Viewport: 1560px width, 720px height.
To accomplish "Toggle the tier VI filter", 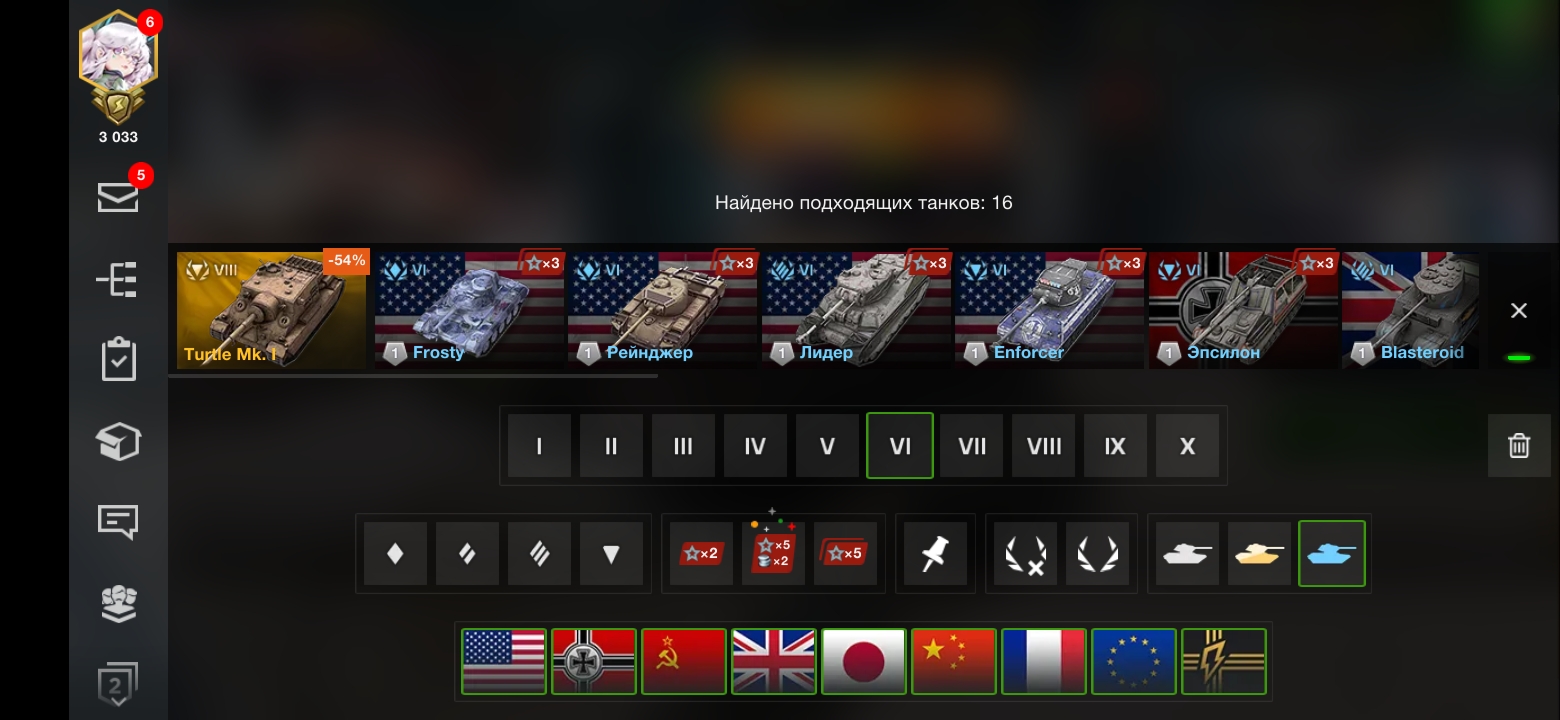I will [x=900, y=446].
